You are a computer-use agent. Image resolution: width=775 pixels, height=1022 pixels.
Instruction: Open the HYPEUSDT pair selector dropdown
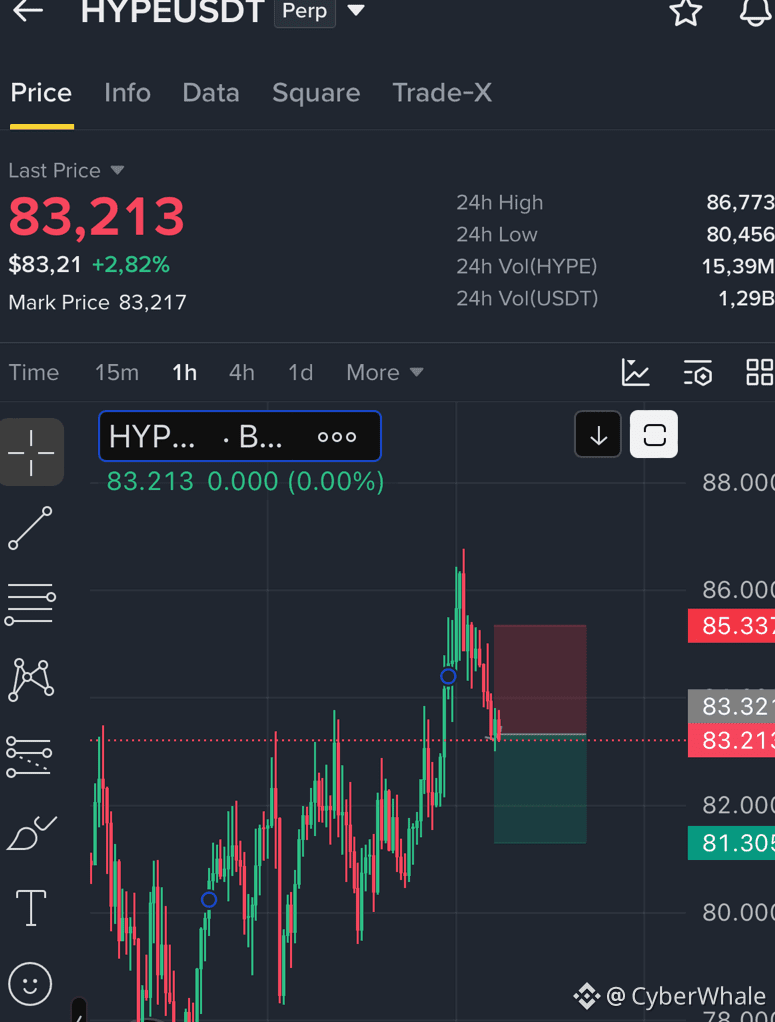[x=356, y=10]
